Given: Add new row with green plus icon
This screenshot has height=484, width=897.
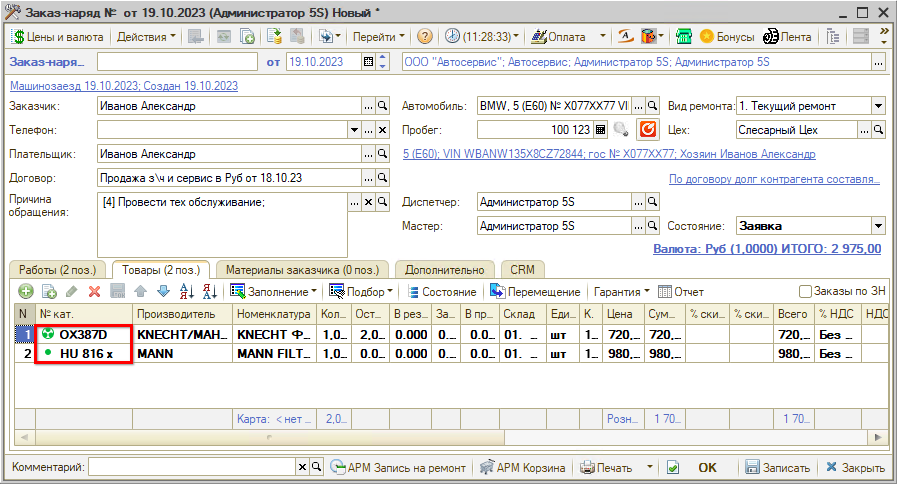Looking at the screenshot, I should click(26, 292).
